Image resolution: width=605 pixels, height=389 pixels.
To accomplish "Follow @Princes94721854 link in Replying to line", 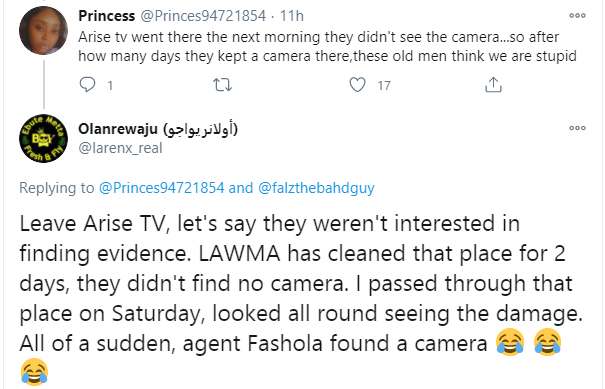I will (x=161, y=188).
